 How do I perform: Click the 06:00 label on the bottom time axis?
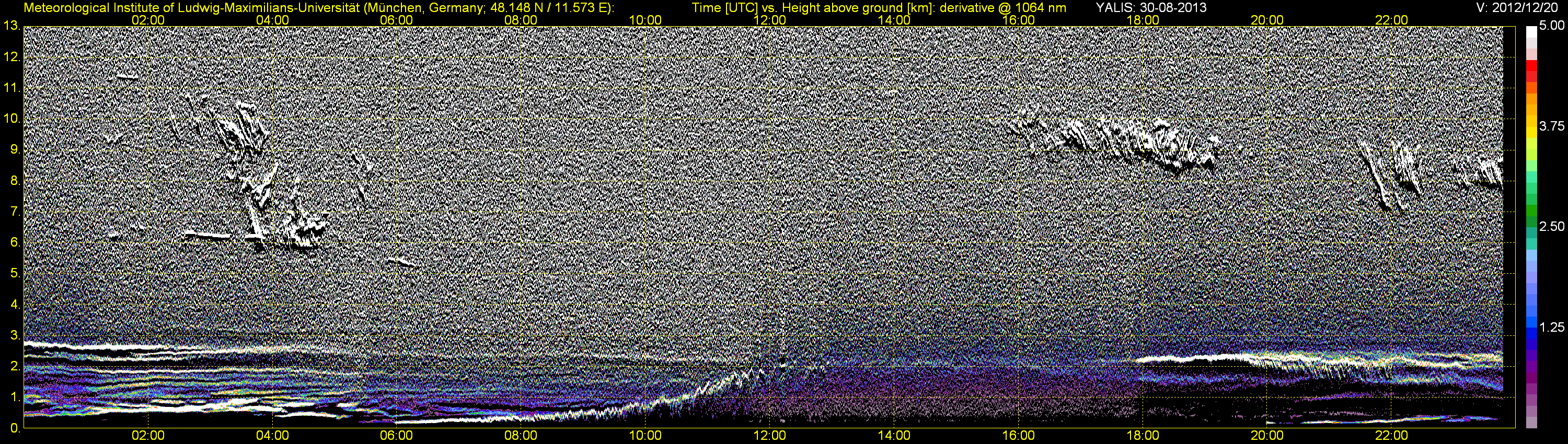click(396, 436)
